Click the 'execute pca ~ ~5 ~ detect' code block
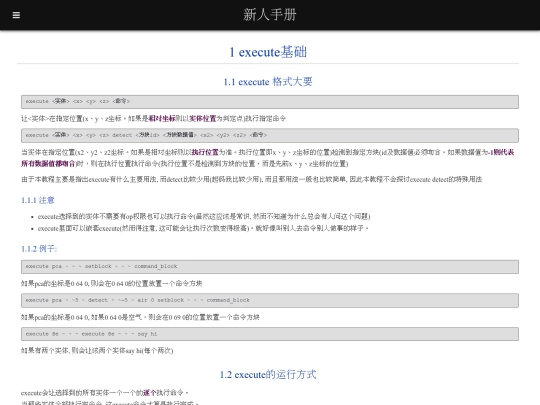 (270, 300)
